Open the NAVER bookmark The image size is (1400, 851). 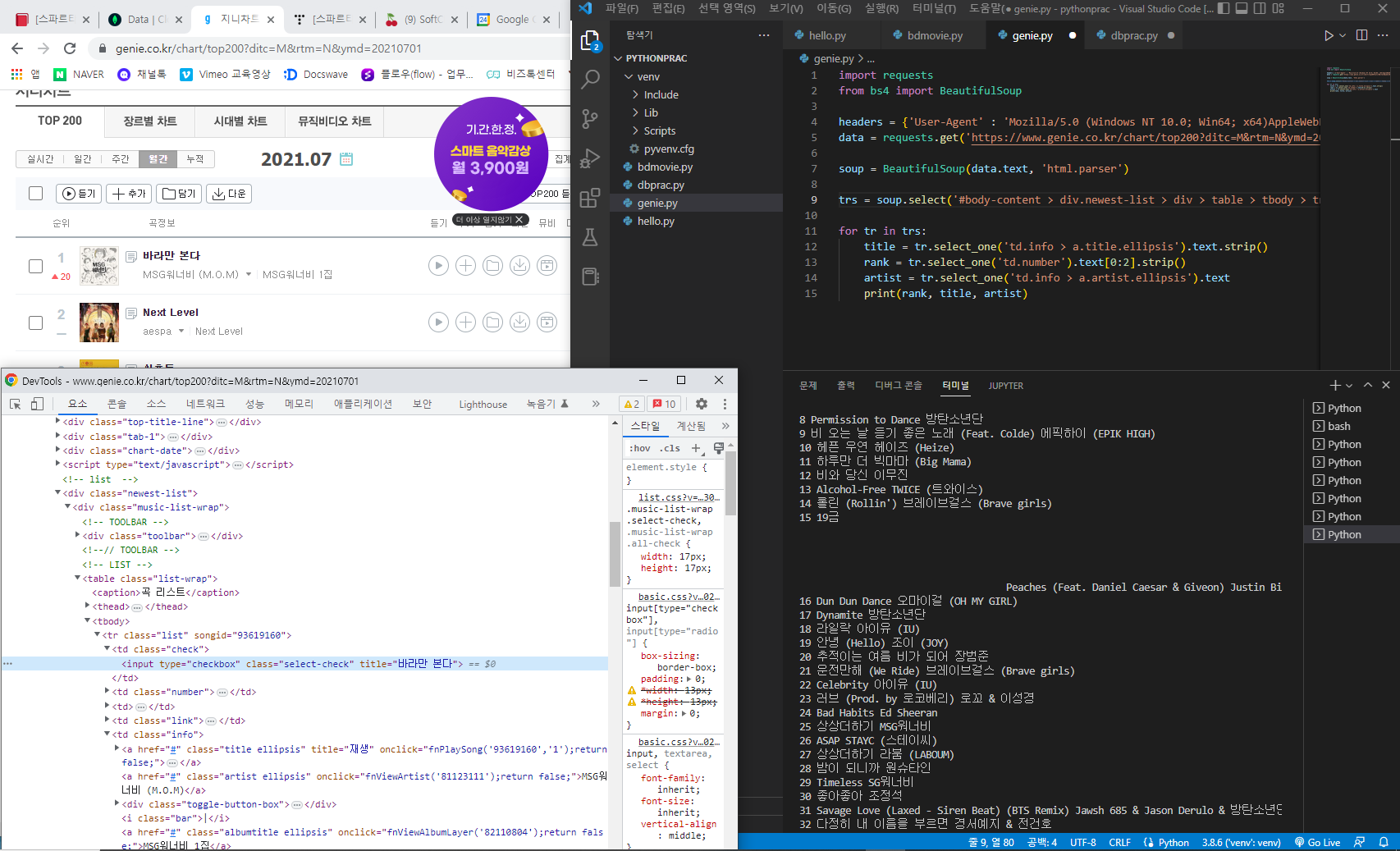pos(79,74)
